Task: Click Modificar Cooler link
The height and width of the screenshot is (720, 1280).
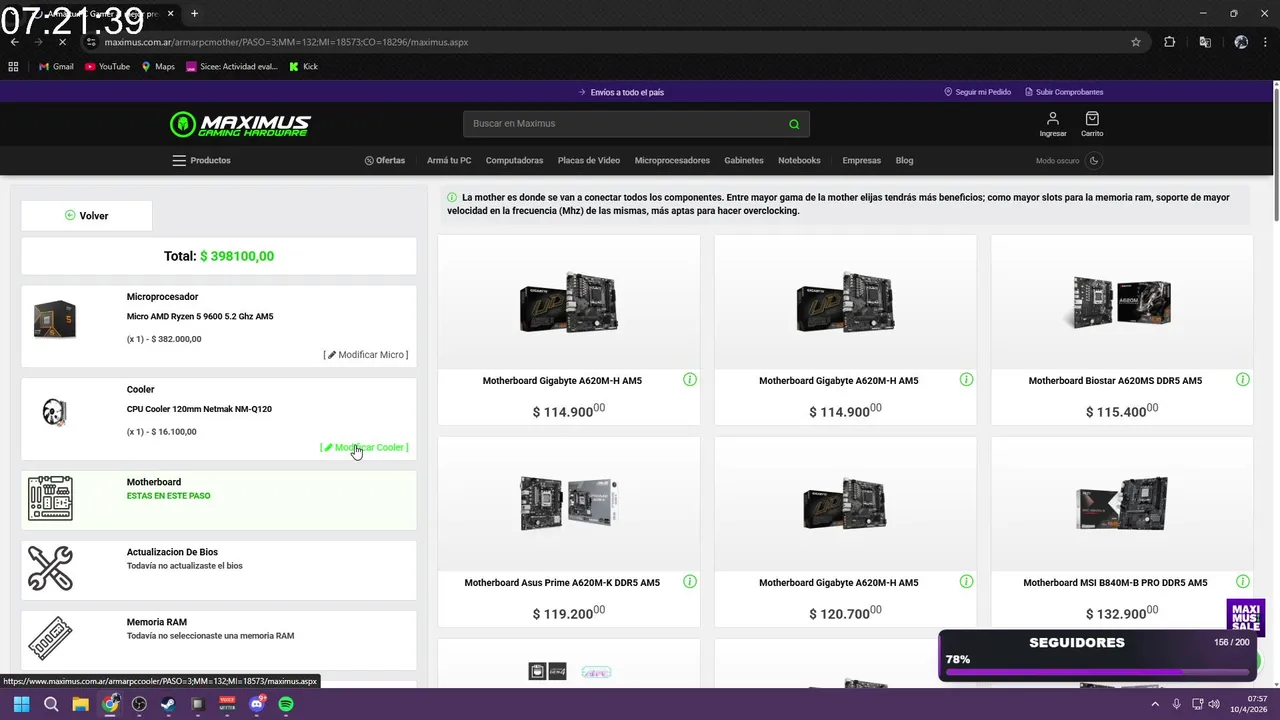Action: point(364,447)
